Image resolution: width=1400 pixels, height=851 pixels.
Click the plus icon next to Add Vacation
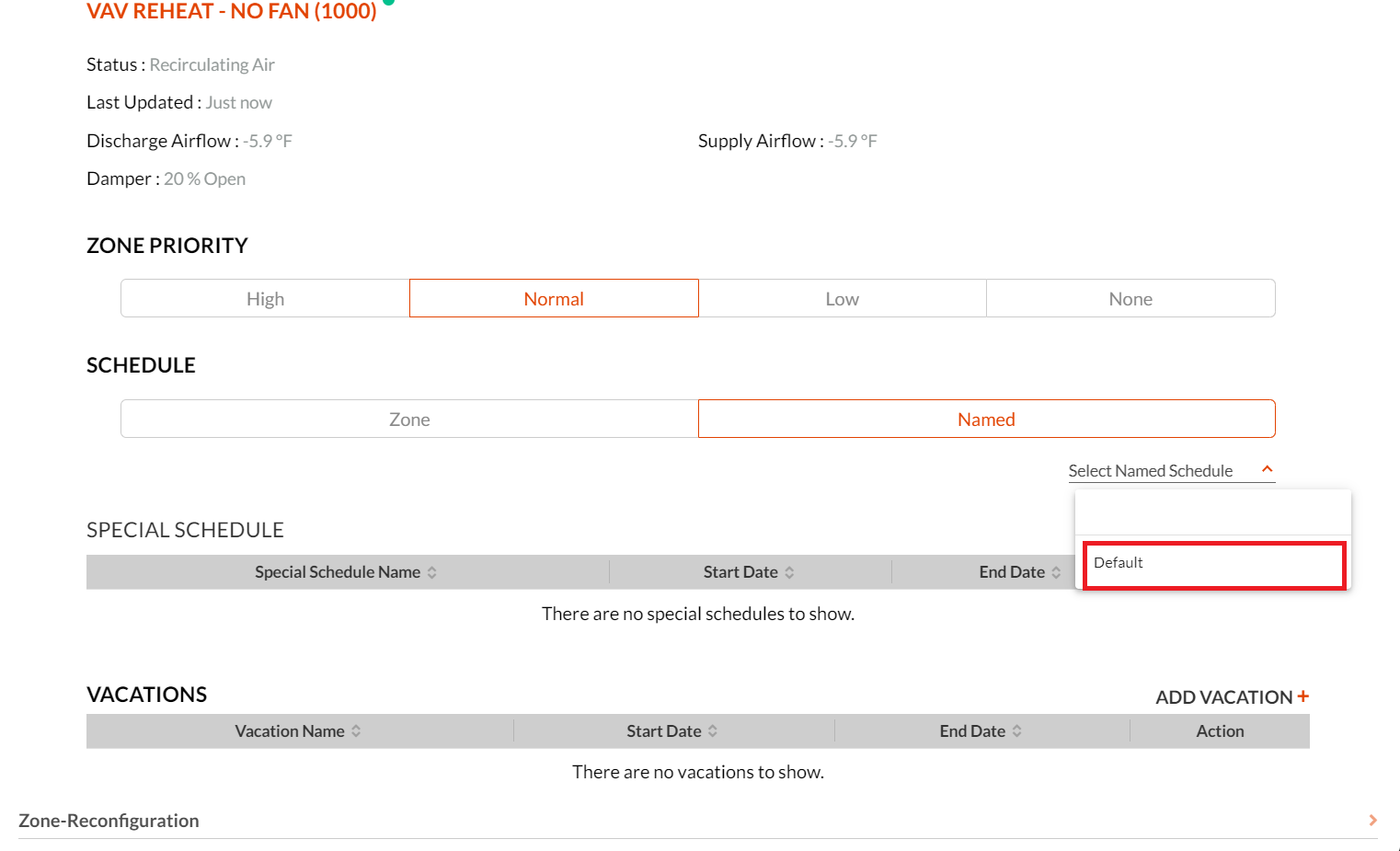click(1302, 696)
